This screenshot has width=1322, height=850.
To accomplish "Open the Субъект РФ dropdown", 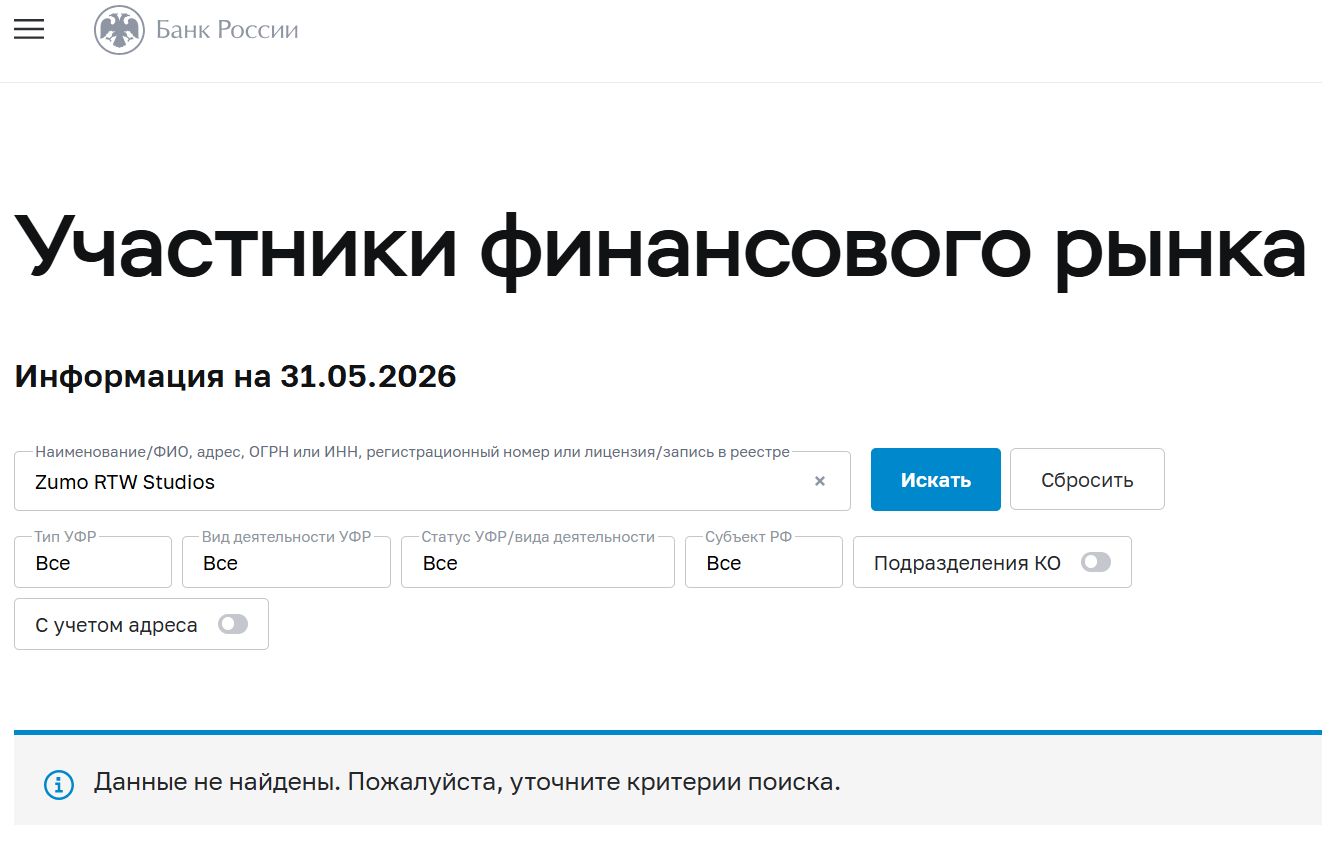I will click(x=764, y=562).
